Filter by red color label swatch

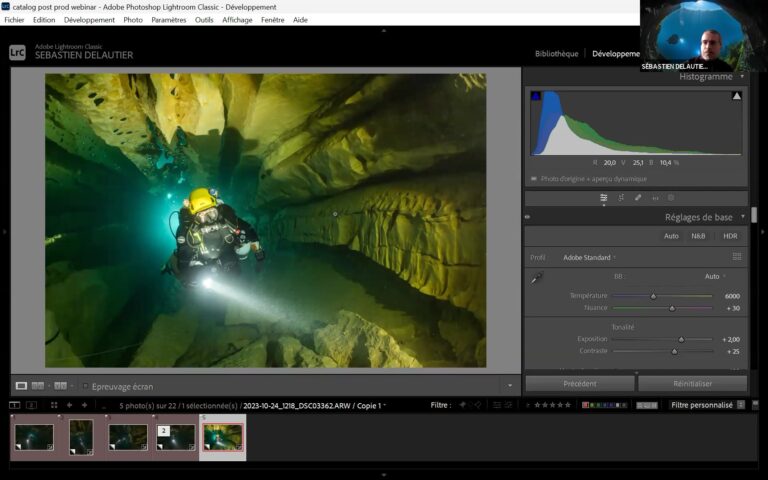click(585, 405)
